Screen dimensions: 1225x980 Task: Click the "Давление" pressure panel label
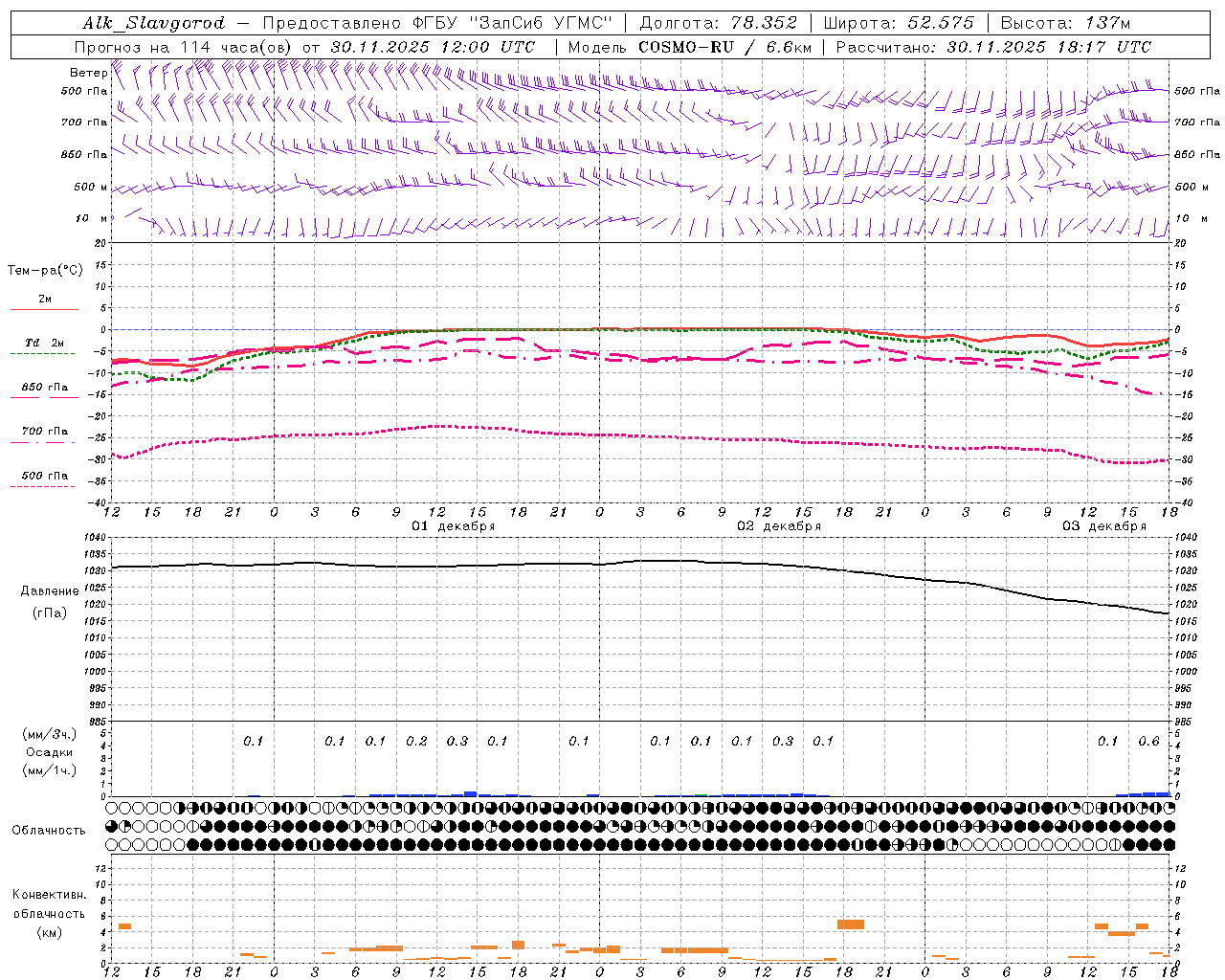(50, 591)
